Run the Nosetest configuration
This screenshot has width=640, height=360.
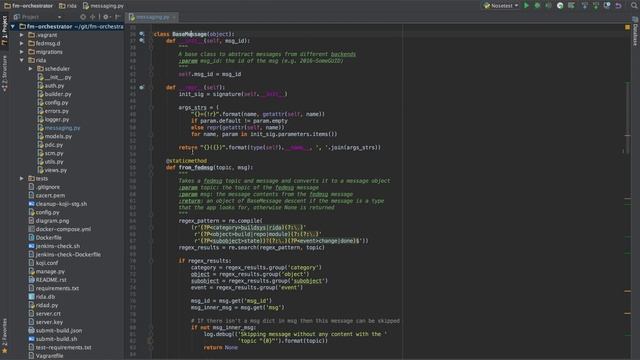pos(526,6)
